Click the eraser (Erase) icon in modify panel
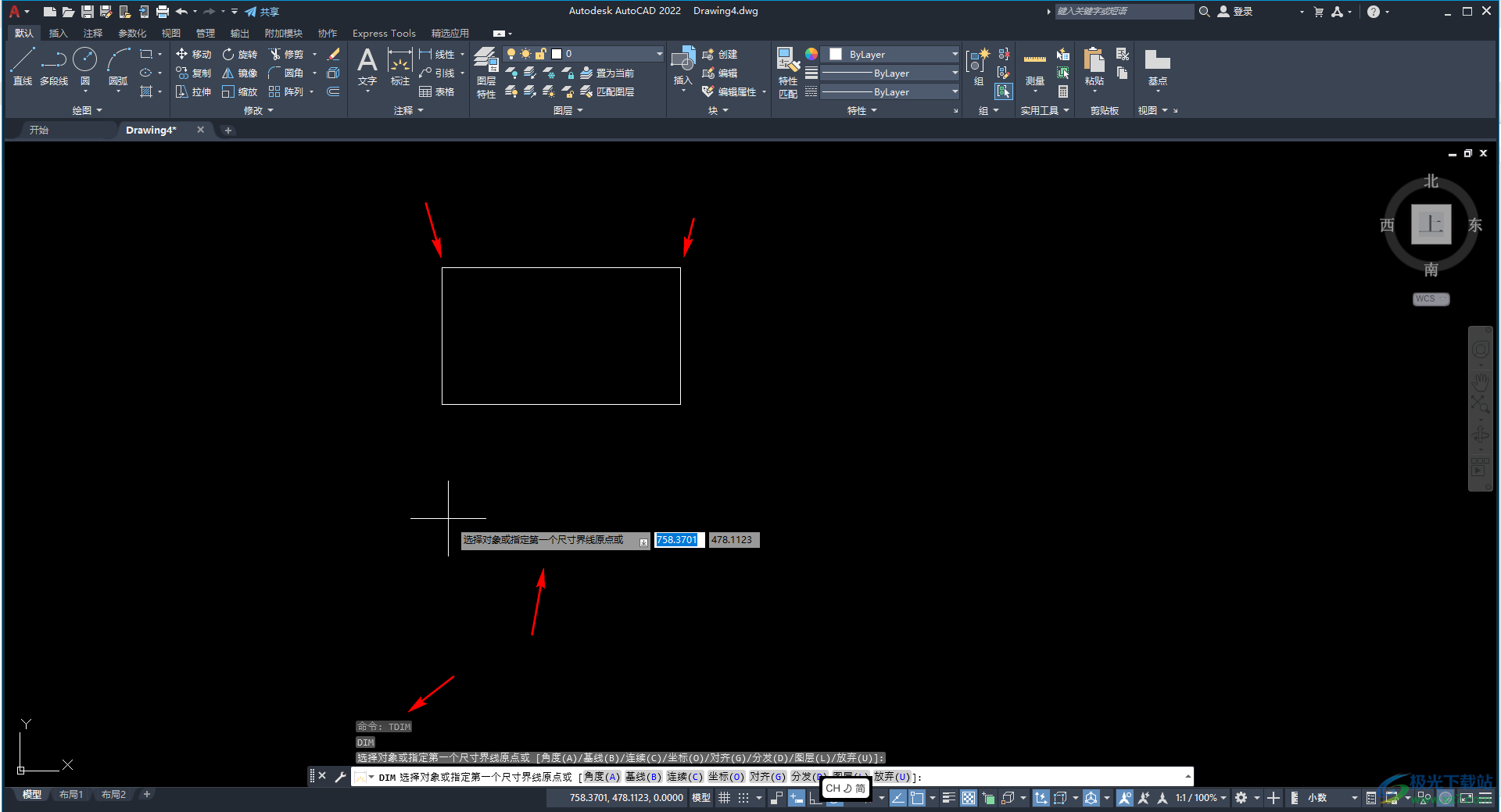 [x=333, y=54]
